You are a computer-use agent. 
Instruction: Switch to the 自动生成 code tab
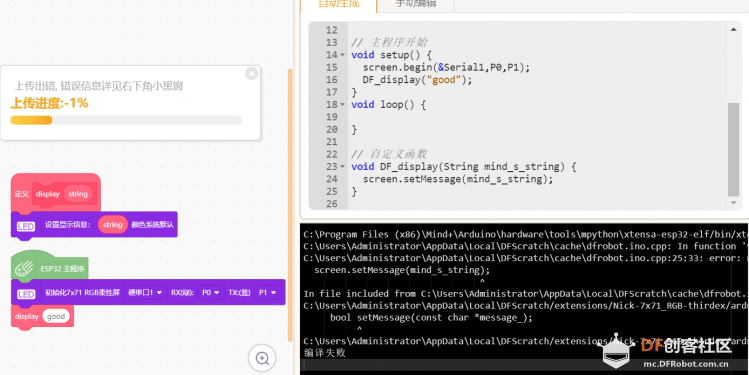(339, 4)
